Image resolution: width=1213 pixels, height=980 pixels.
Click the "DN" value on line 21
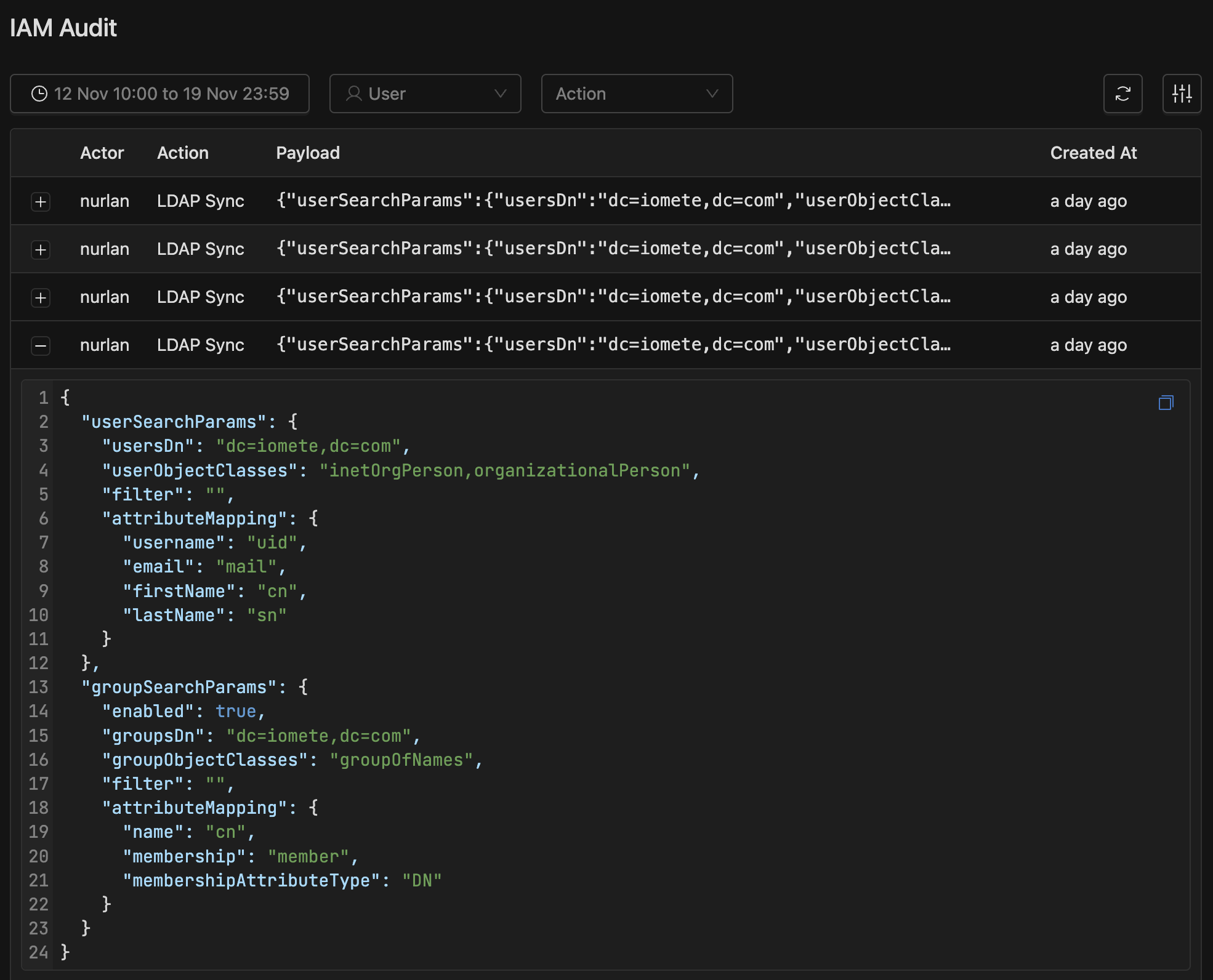click(x=422, y=880)
